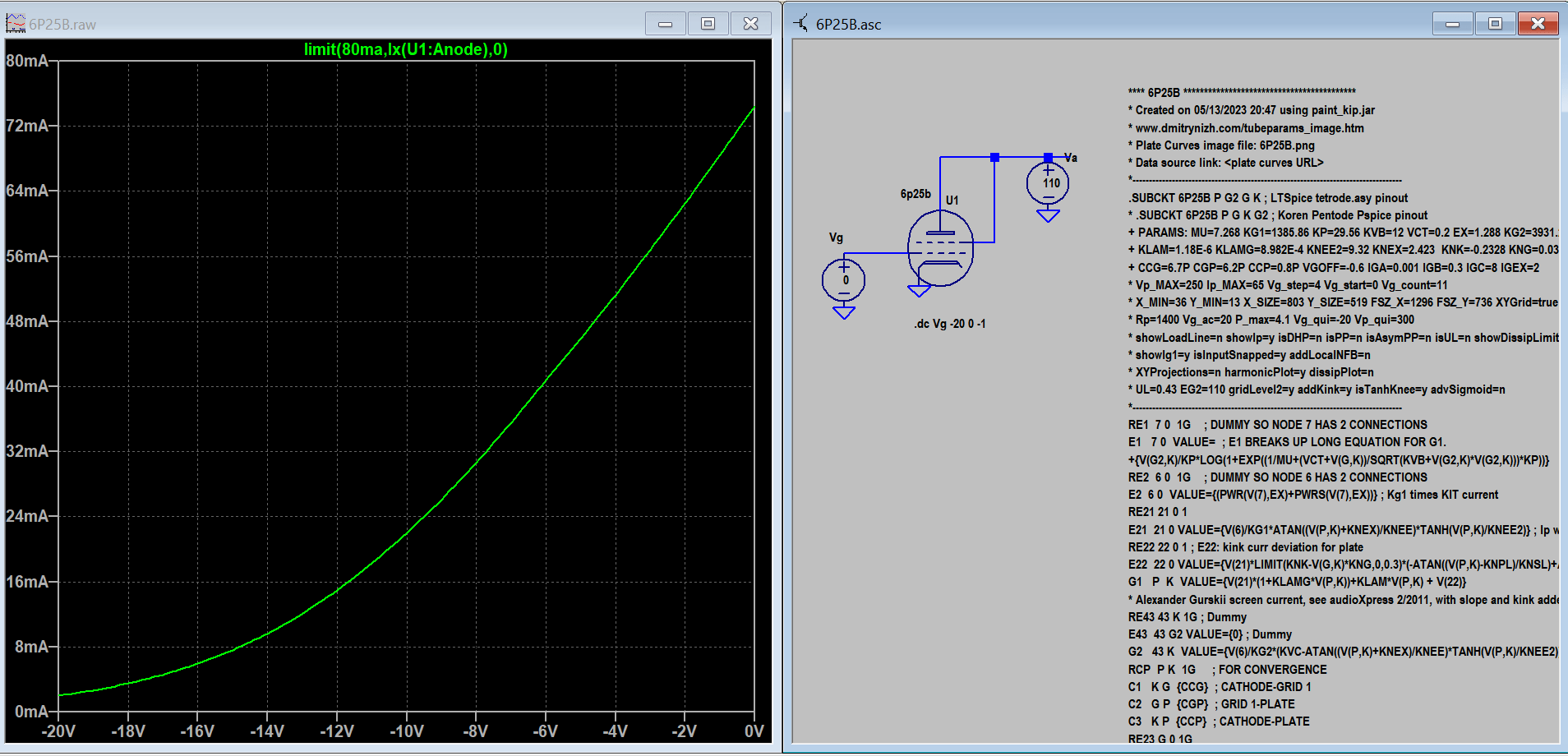This screenshot has height=756, width=1568.
Task: Click the 'C3 K P {CCP}' CATHODE-PLATE line
Action: 1219,721
